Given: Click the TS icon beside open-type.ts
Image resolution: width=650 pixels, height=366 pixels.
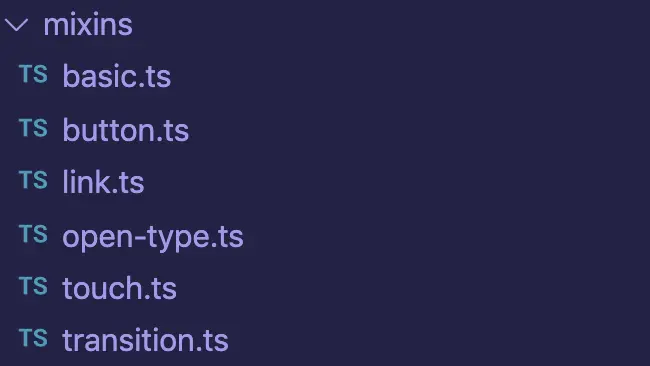Looking at the screenshot, I should (33, 233).
